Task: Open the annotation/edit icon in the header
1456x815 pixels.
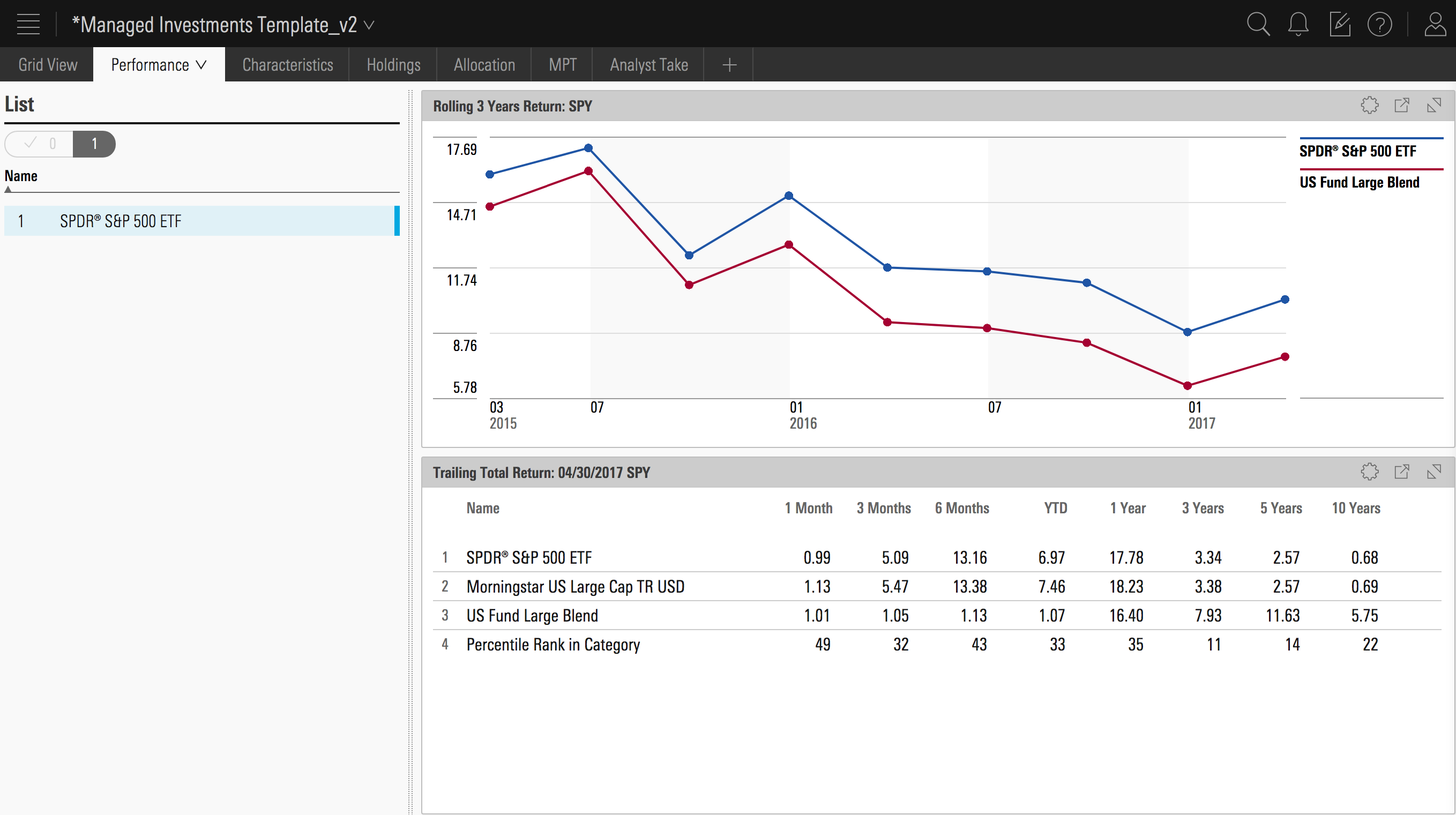Action: [x=1339, y=24]
